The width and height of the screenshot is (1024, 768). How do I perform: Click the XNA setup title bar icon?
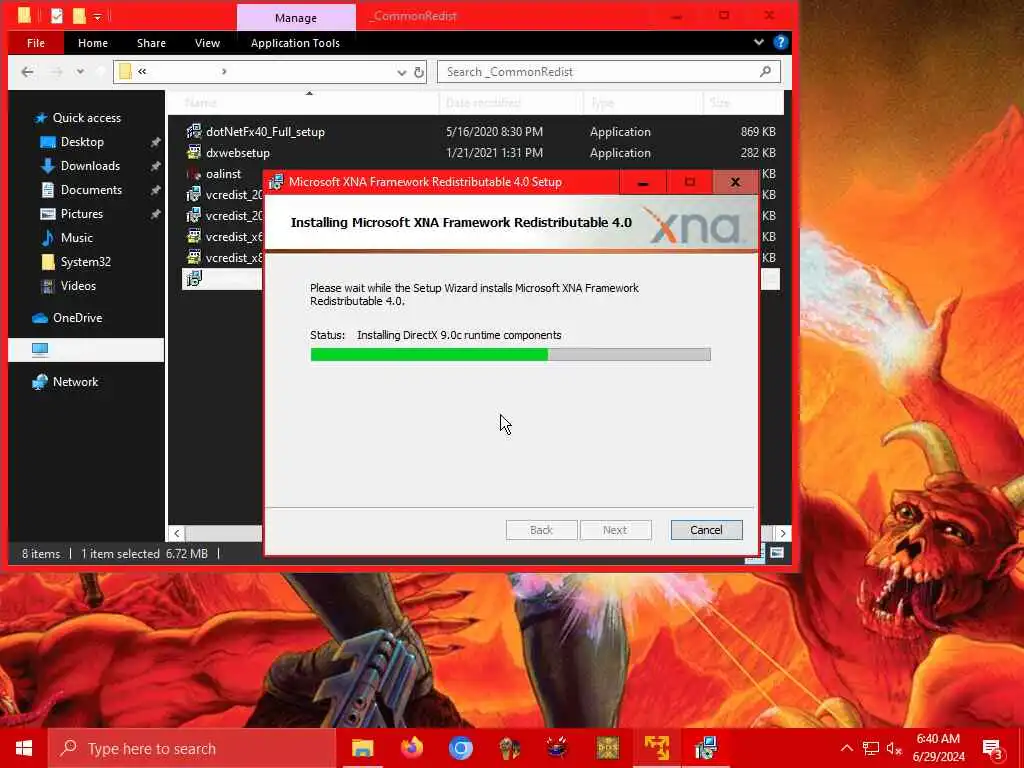pos(276,182)
